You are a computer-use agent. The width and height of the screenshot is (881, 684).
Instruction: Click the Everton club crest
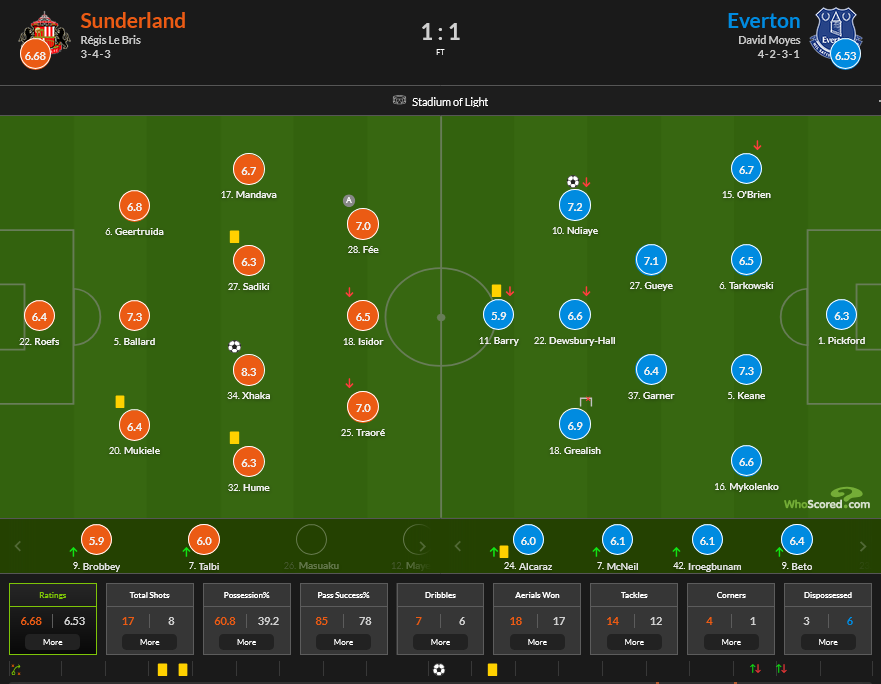coord(837,30)
